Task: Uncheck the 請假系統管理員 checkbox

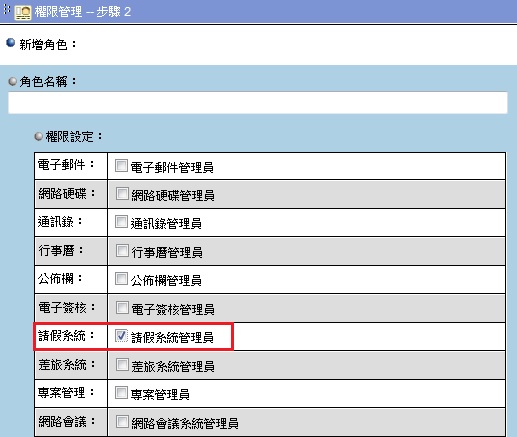Action: (121, 336)
